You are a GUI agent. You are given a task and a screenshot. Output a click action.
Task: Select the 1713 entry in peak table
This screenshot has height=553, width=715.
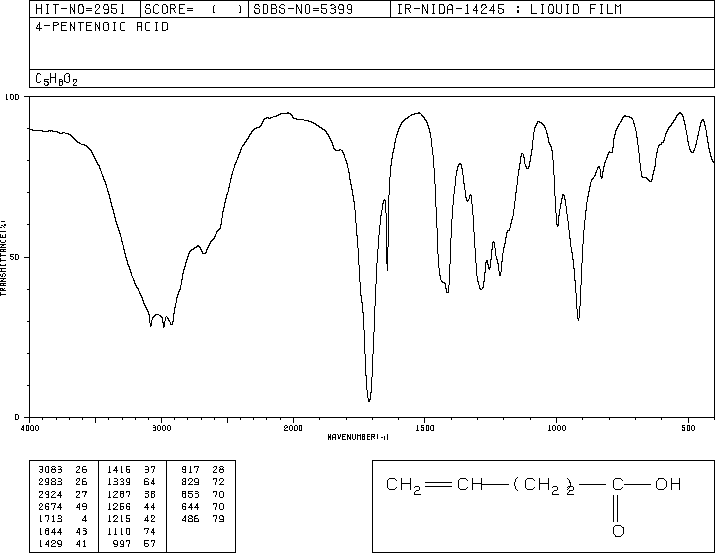pos(51,519)
